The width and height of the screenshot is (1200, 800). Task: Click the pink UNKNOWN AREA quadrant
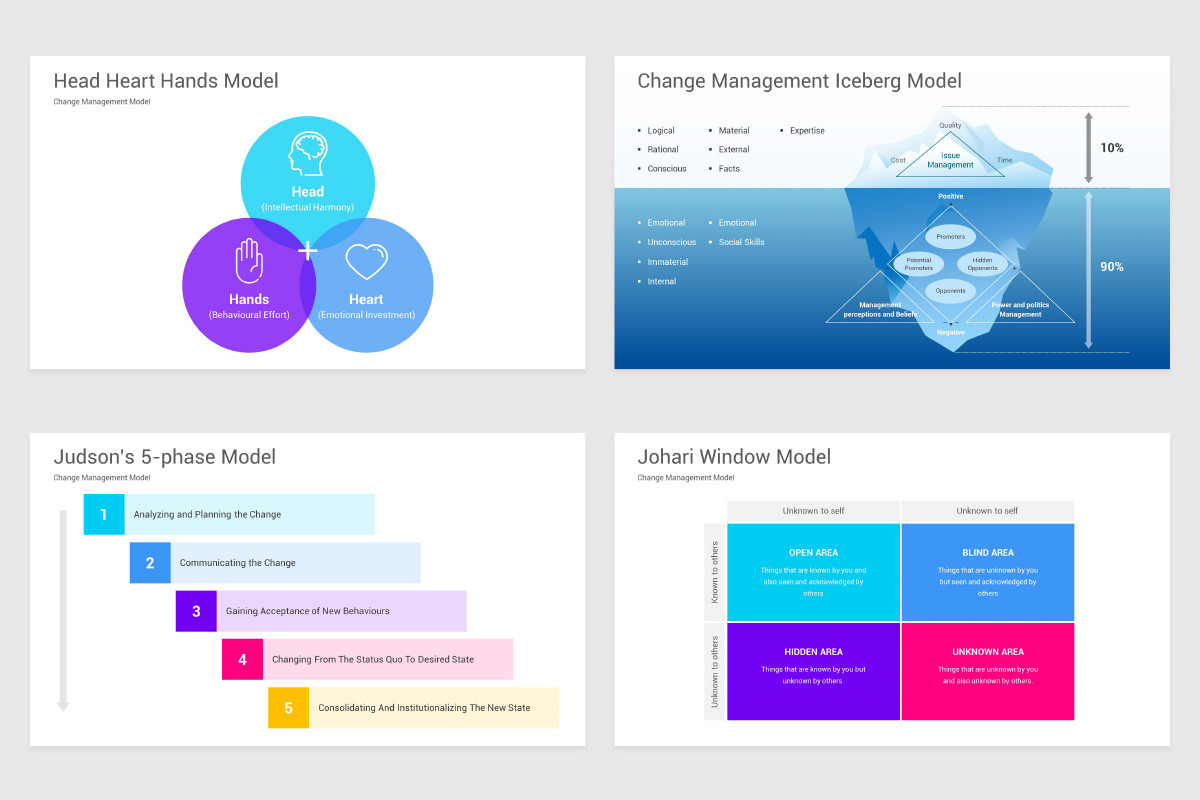tap(988, 671)
